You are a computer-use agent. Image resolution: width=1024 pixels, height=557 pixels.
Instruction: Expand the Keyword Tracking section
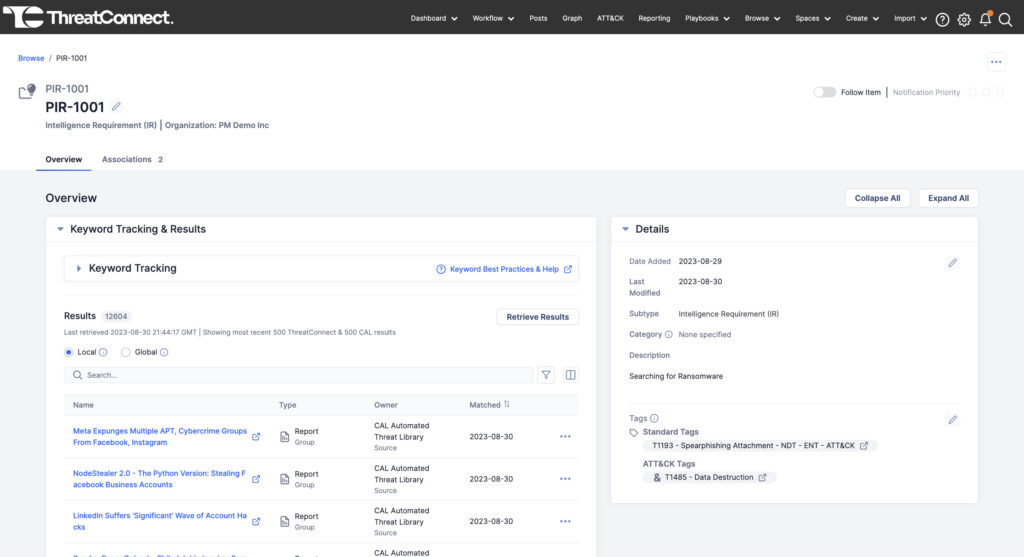[79, 269]
